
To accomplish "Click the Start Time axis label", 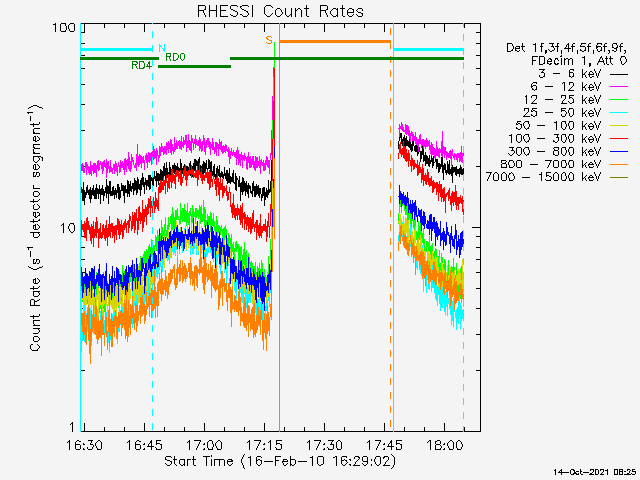I will click(x=280, y=461).
